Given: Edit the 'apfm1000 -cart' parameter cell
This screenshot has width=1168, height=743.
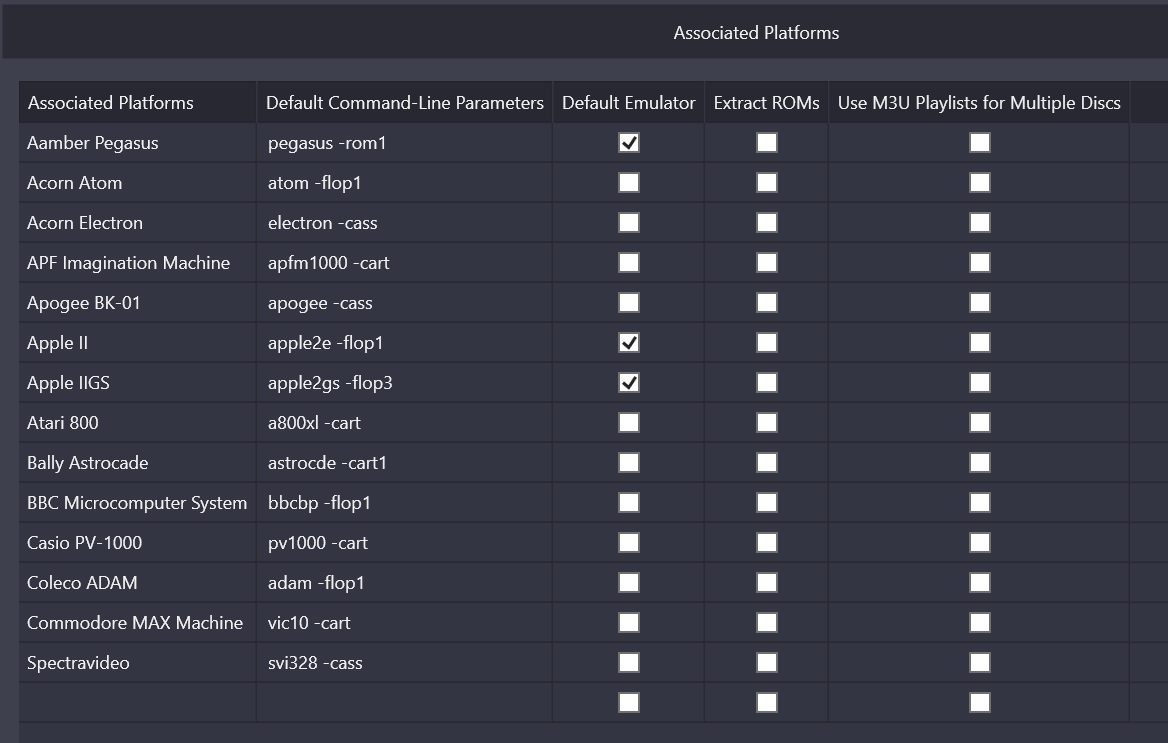Looking at the screenshot, I should coord(404,263).
